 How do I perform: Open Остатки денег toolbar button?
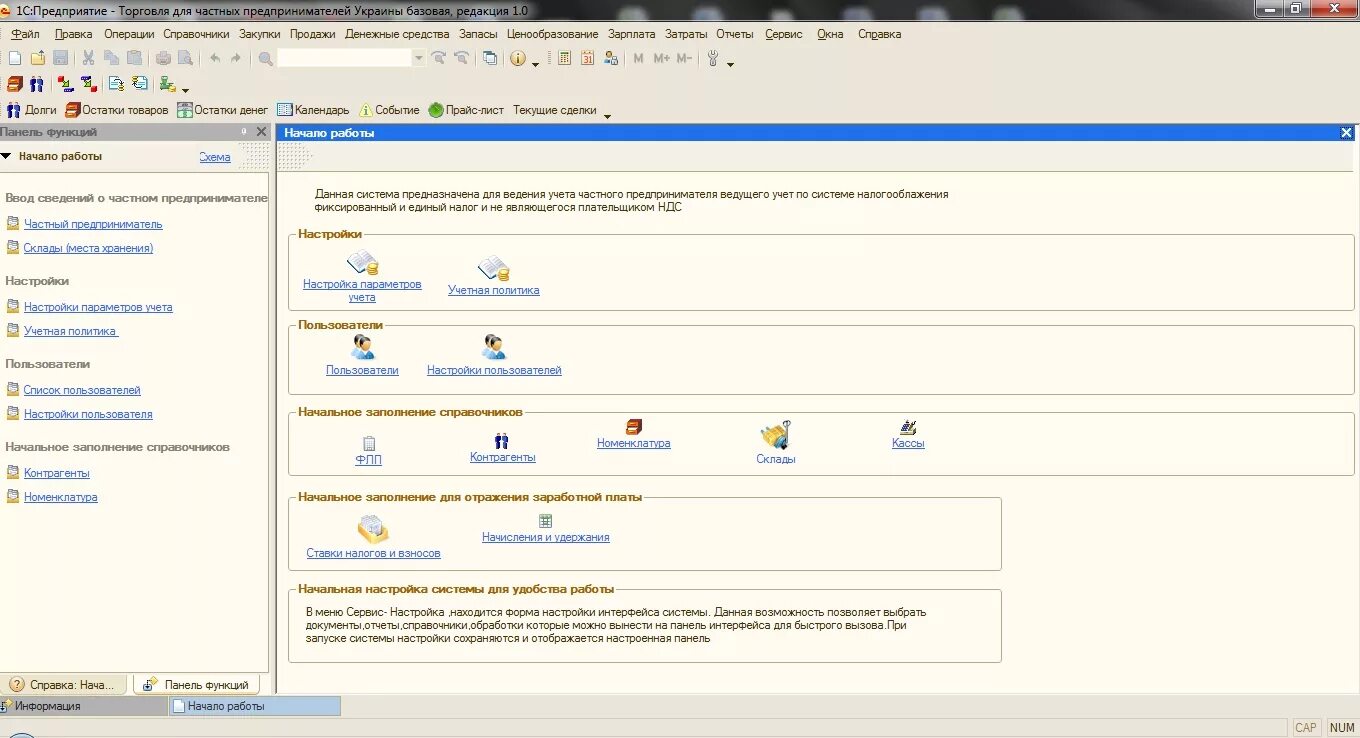pyautogui.click(x=223, y=110)
